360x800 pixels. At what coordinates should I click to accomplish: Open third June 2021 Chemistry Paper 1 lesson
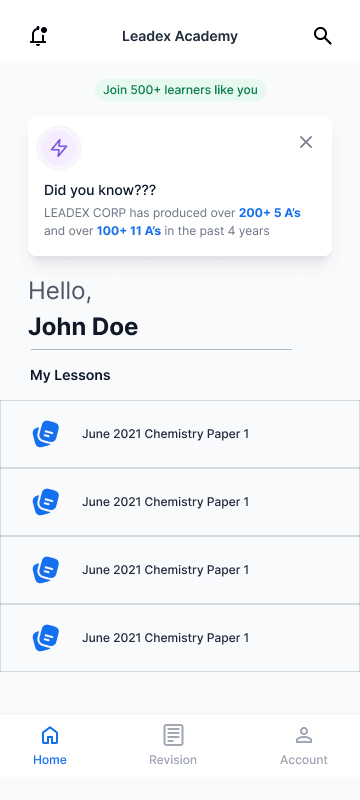(x=180, y=570)
